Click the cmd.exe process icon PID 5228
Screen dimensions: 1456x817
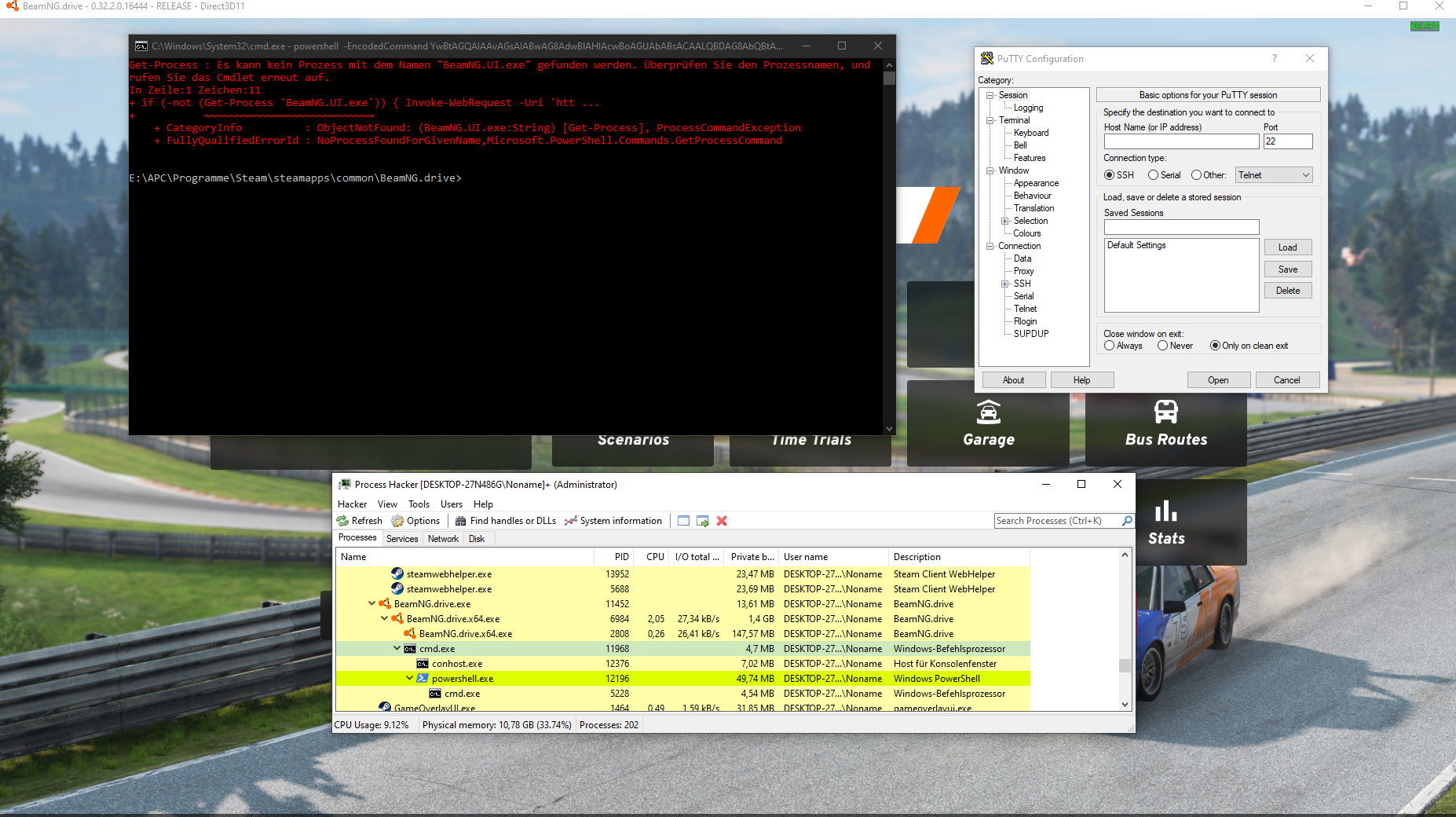[435, 694]
